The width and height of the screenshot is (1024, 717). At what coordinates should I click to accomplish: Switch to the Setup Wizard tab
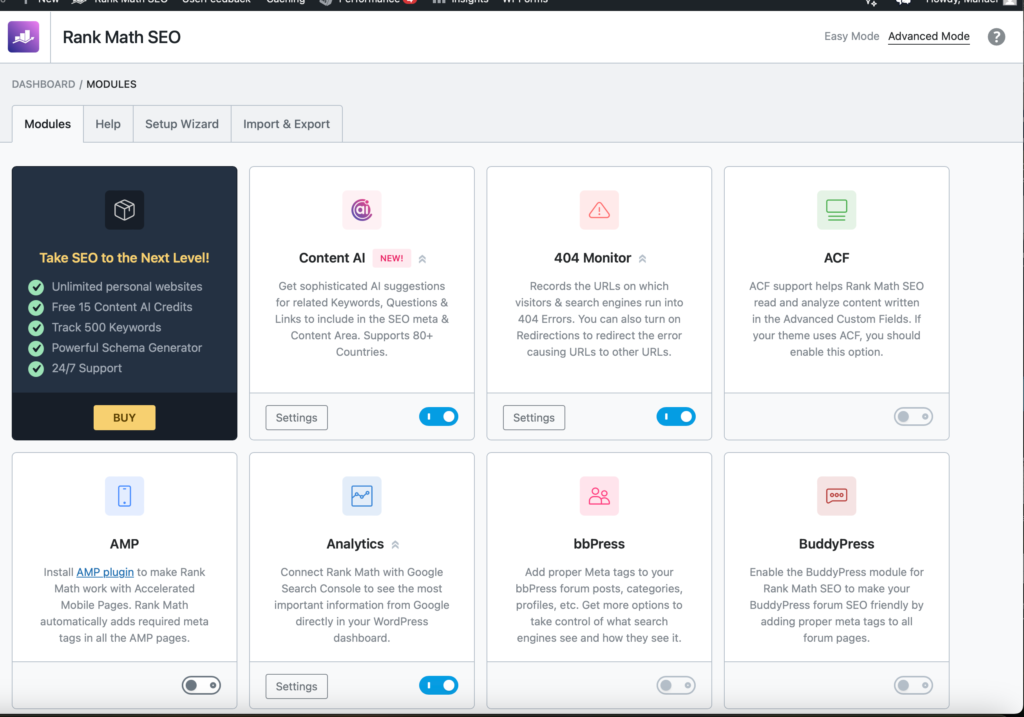[x=181, y=123]
